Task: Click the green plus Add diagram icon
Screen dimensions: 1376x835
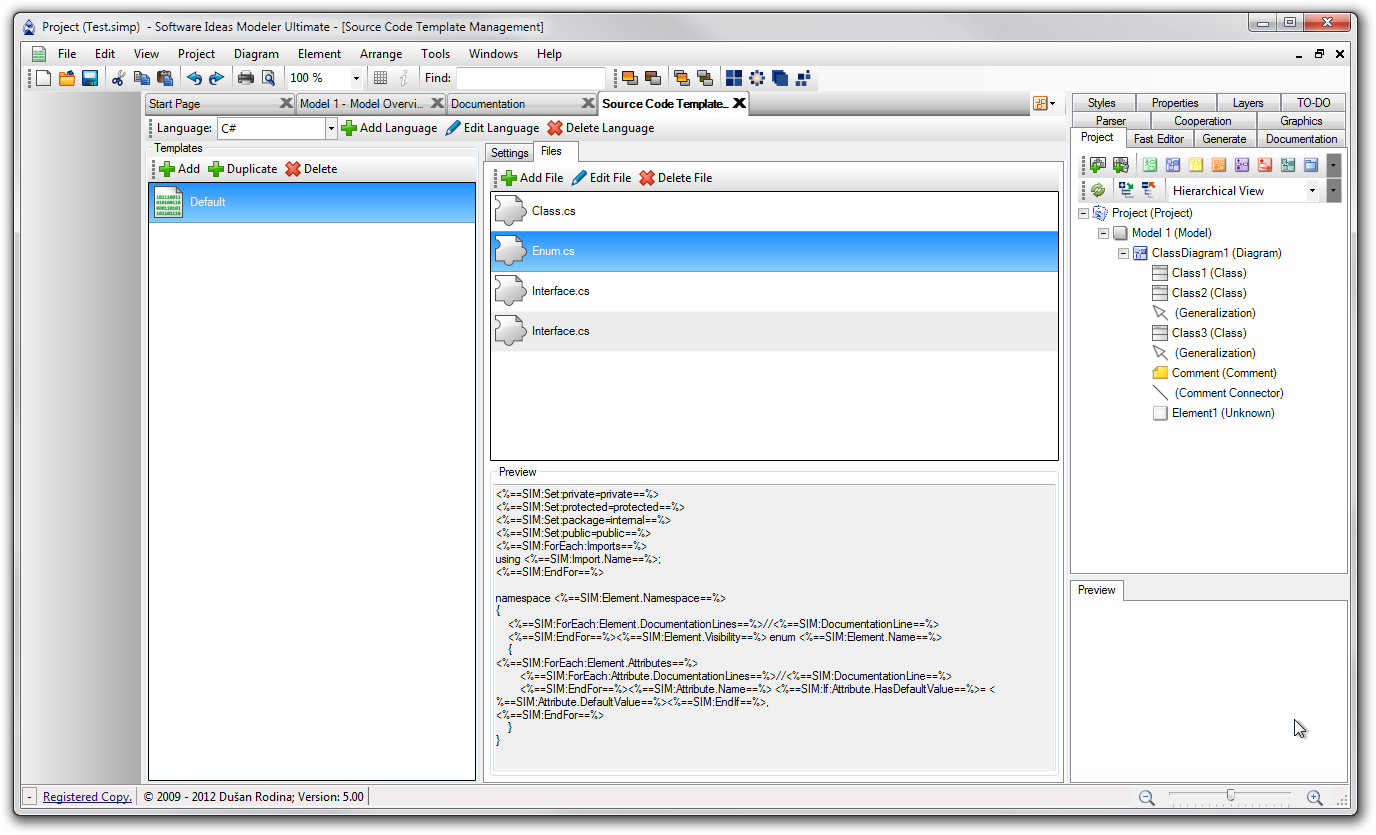Action: click(x=1098, y=165)
